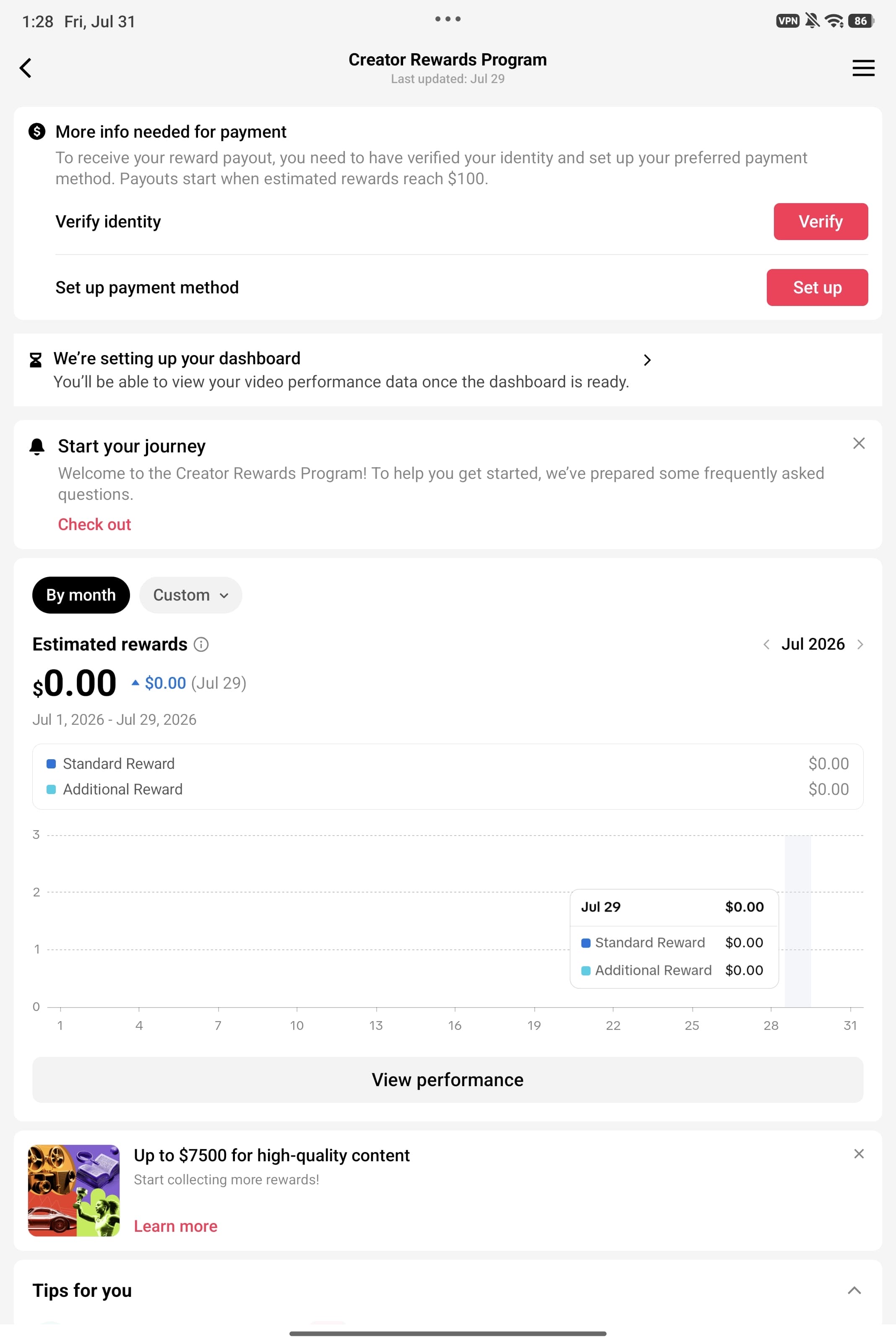
Task: Tap the dollar icon beside payment info
Action: click(x=37, y=131)
